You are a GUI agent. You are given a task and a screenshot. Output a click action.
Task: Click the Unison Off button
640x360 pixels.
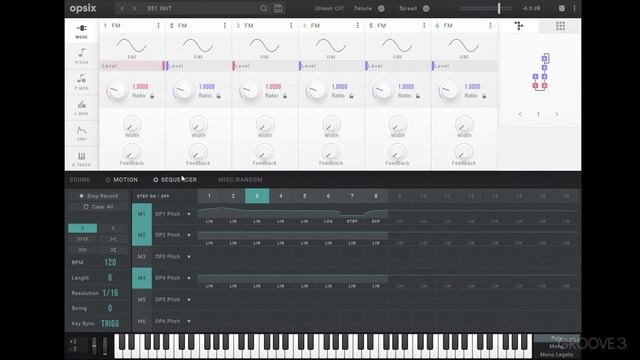click(x=329, y=8)
